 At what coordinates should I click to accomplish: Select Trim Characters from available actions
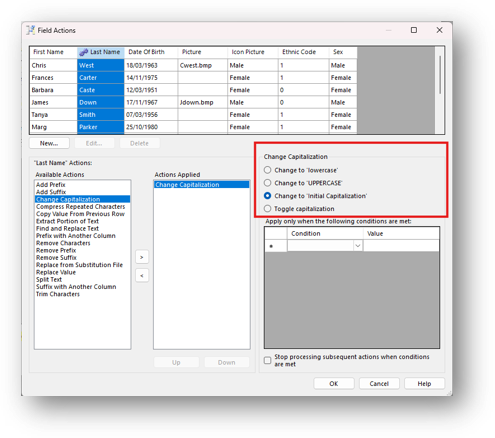tap(58, 294)
